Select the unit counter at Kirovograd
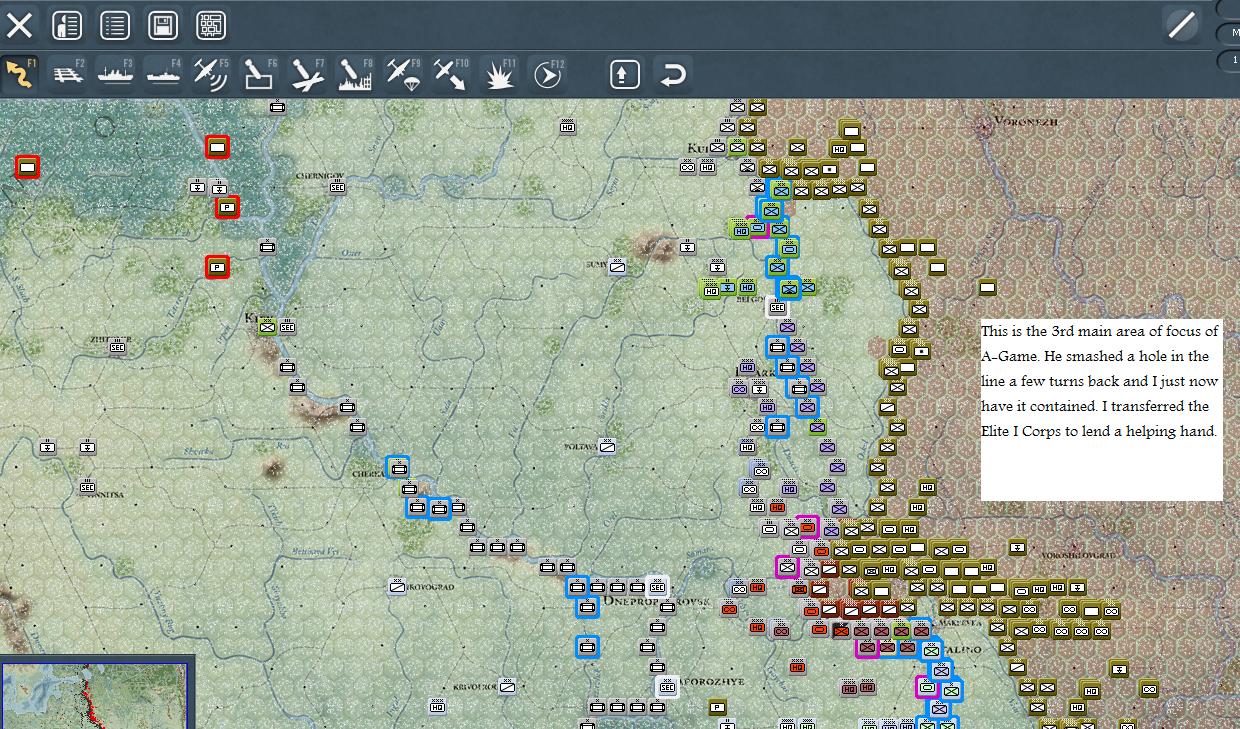The image size is (1240, 729). [397, 586]
